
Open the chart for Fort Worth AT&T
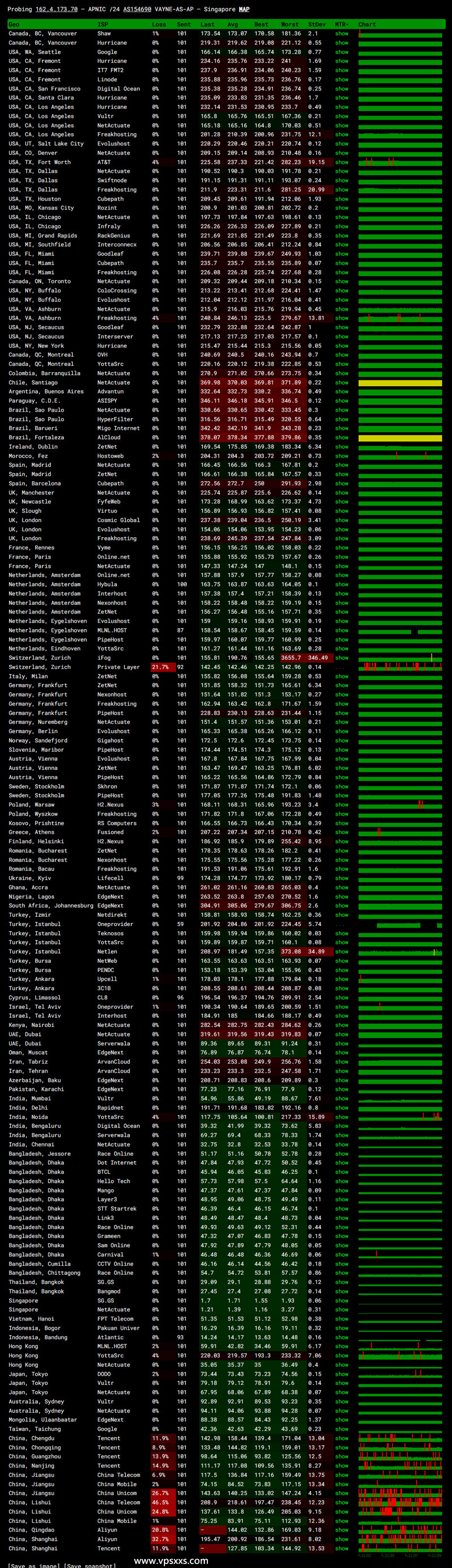pos(400,163)
